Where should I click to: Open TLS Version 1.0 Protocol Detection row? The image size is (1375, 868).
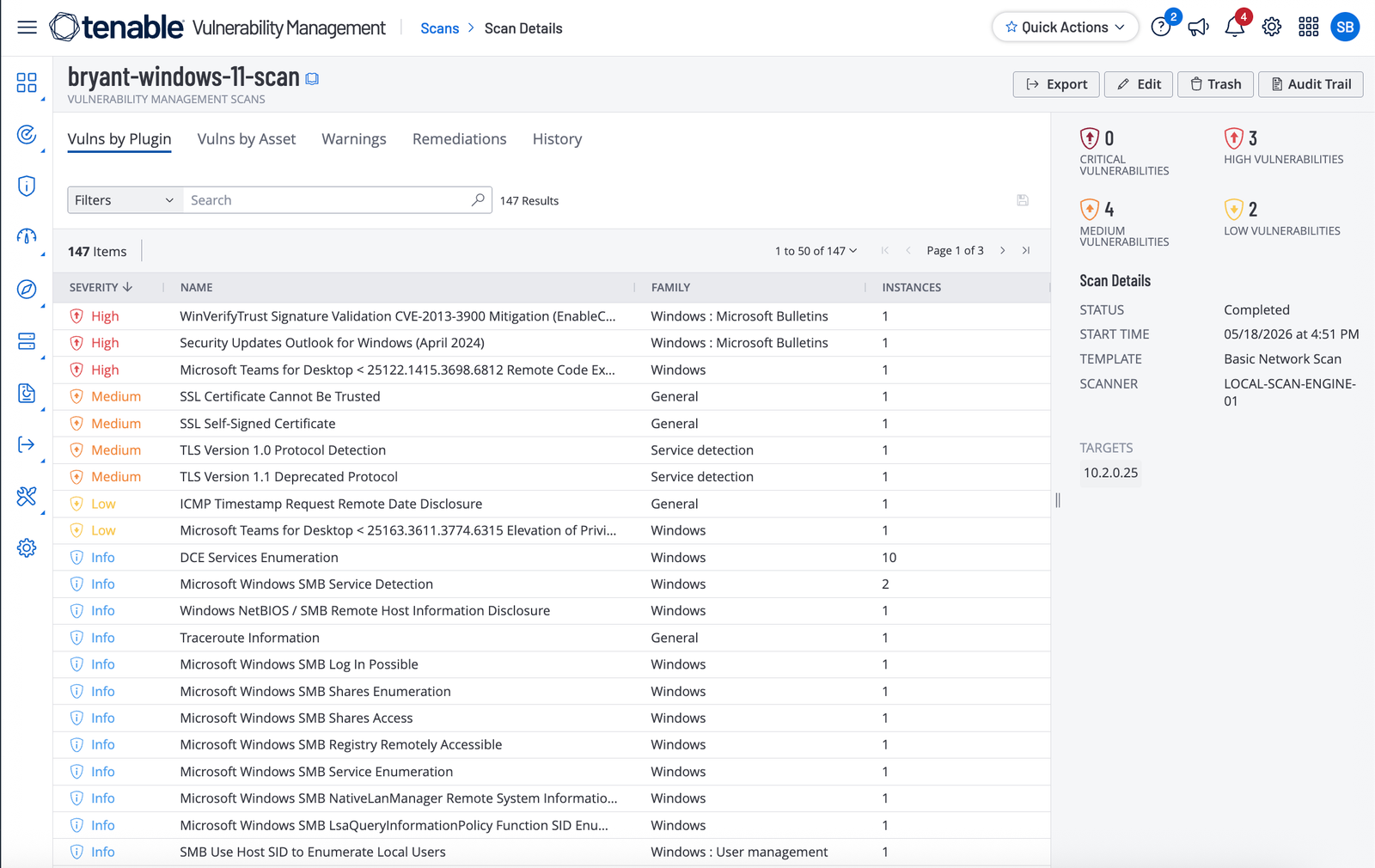click(x=552, y=450)
